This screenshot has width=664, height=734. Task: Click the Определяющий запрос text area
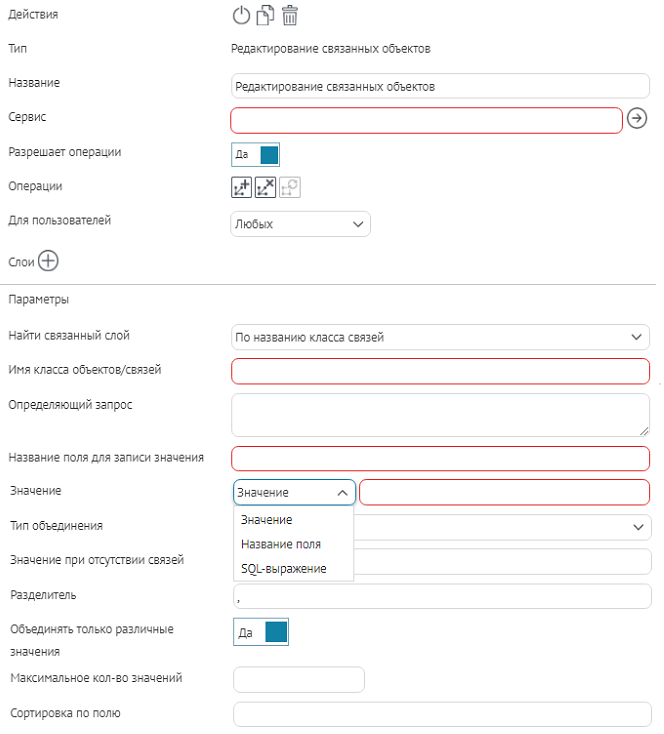click(440, 414)
